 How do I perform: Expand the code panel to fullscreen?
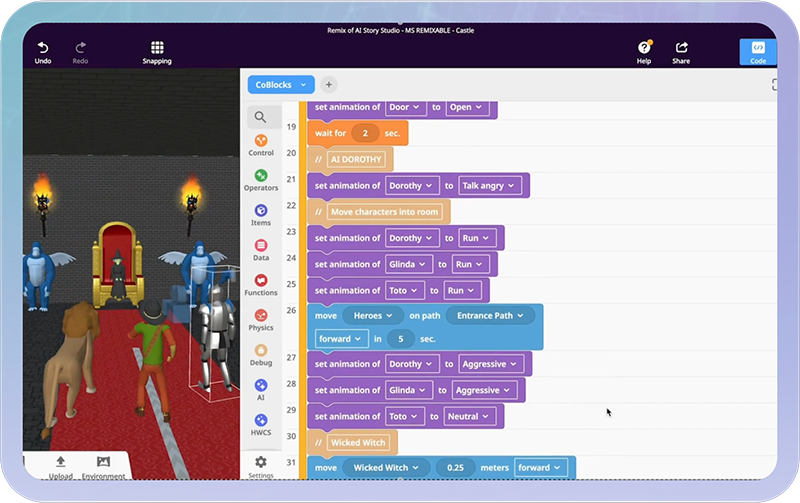[774, 85]
